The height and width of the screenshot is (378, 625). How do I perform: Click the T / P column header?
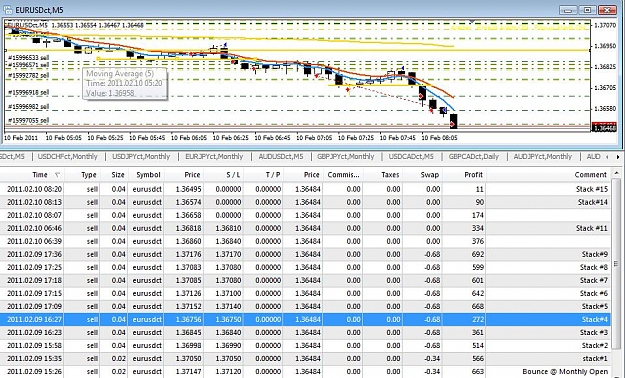(263, 175)
